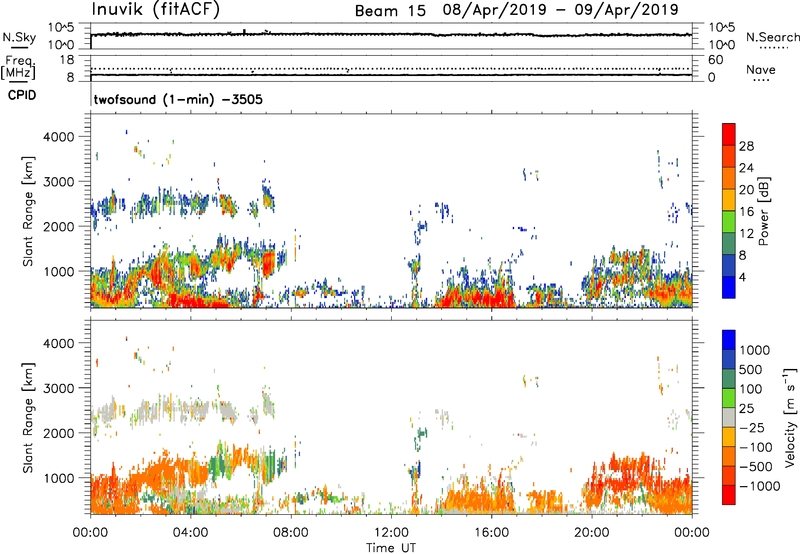This screenshot has height=554, width=800.
Task: Click the '28' tick on Power color bar
Action: tap(746, 146)
